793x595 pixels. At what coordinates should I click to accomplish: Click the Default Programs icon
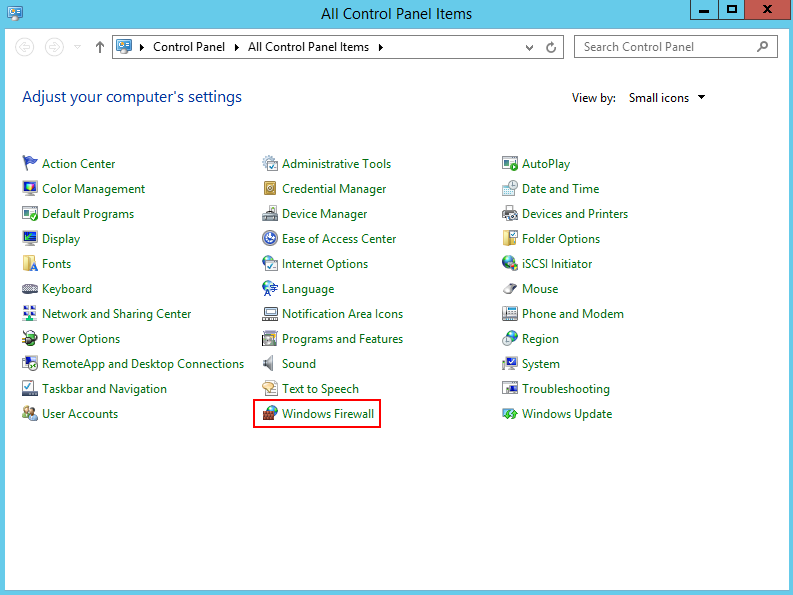pyautogui.click(x=30, y=213)
